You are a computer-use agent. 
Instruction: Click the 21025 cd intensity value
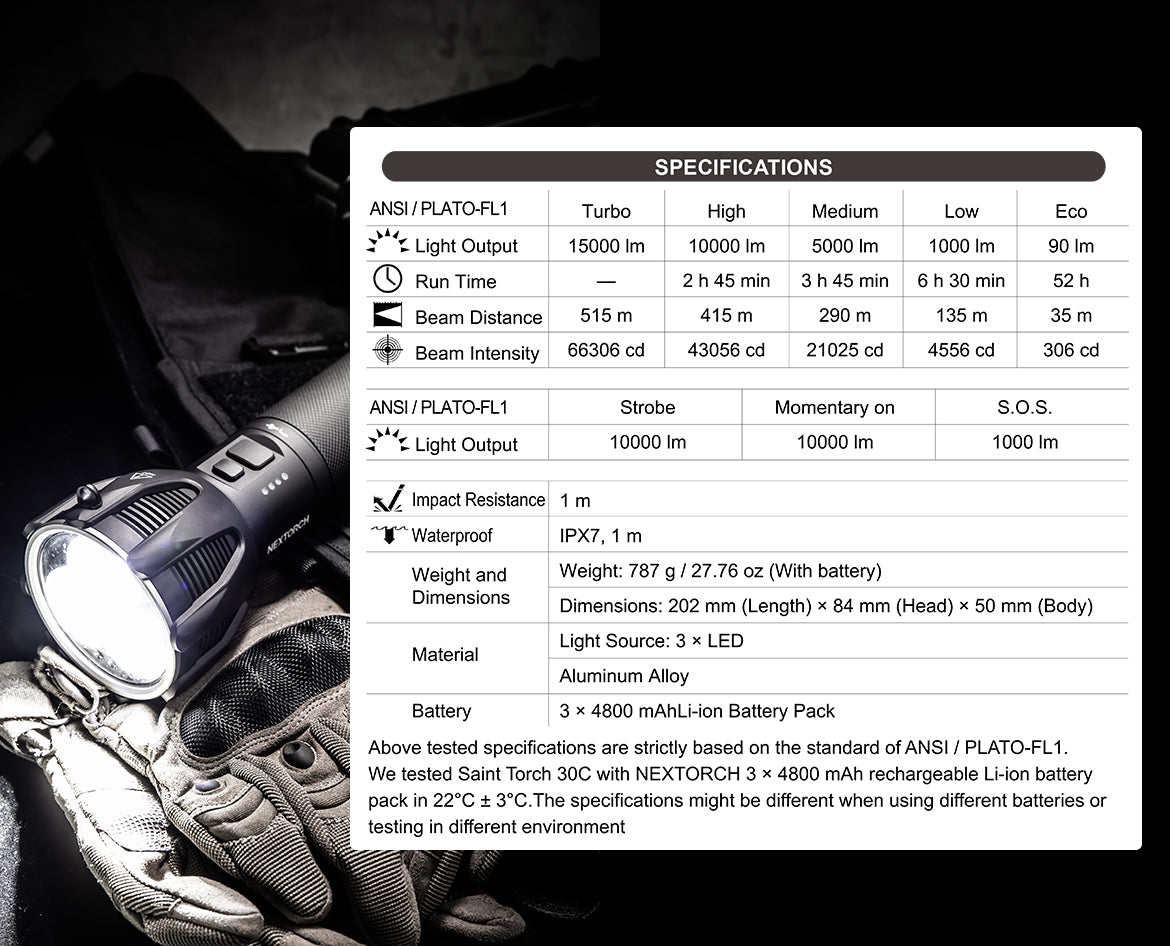845,350
